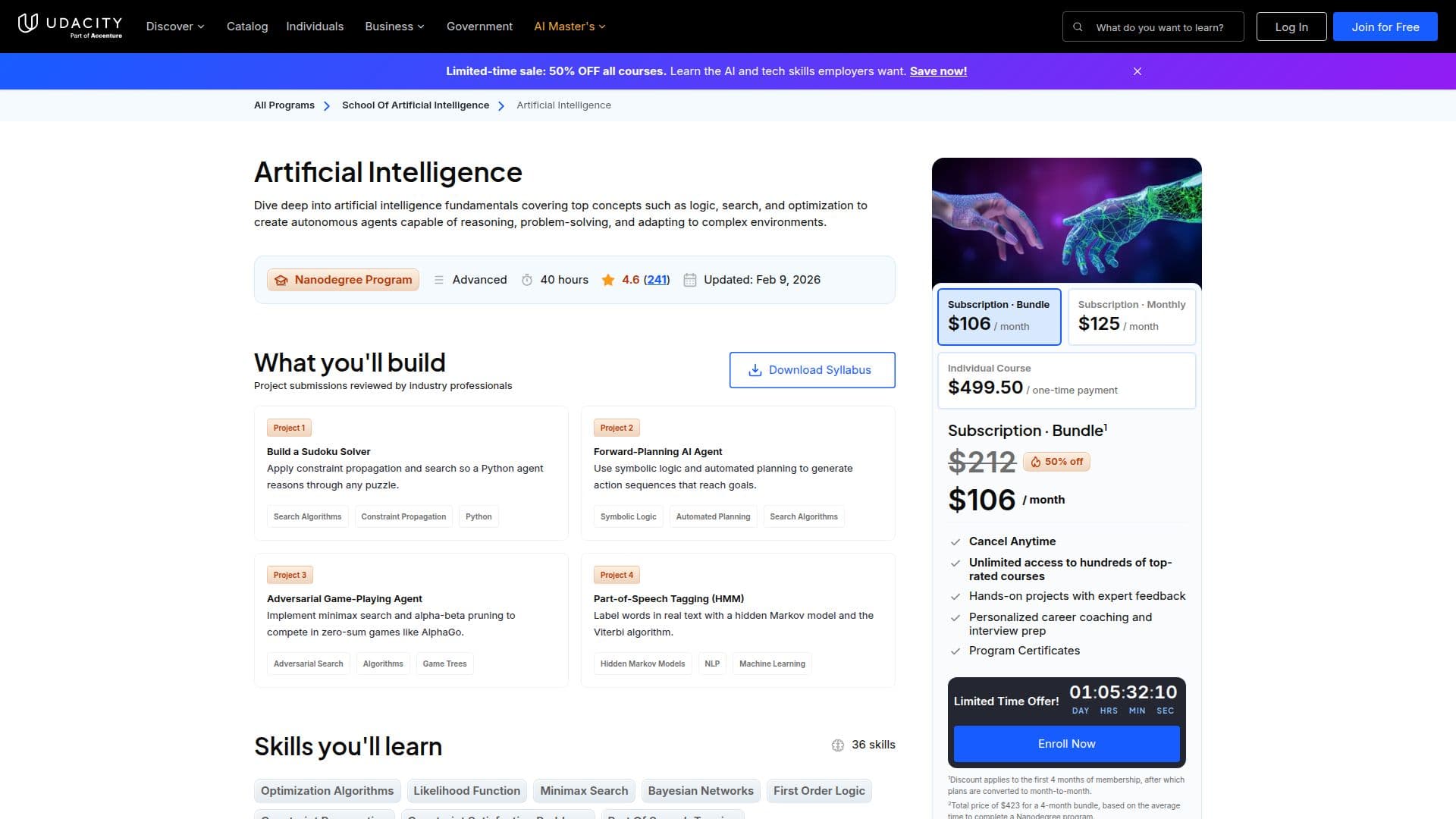Click Part-of-Speech Tagging (HMM) title
This screenshot has width=1456, height=819.
(669, 599)
